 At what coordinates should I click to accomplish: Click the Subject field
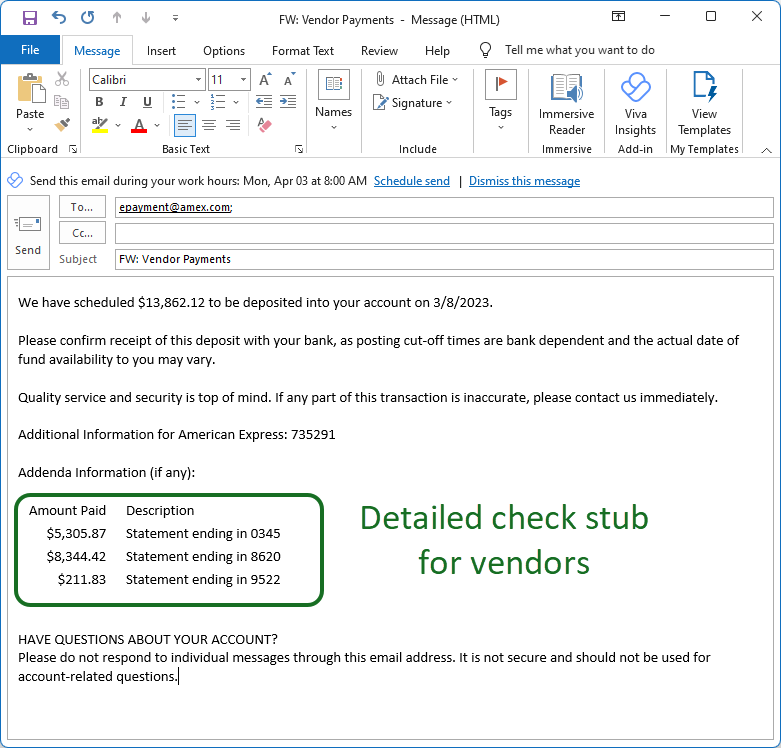coord(444,259)
